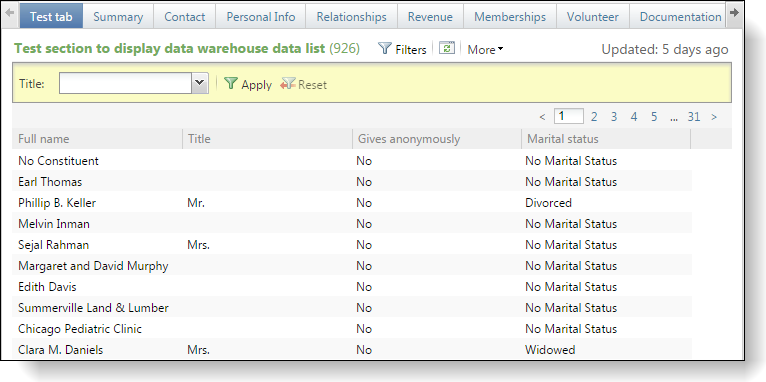766x382 pixels.
Task: Go to next page arrow
Action: point(714,117)
